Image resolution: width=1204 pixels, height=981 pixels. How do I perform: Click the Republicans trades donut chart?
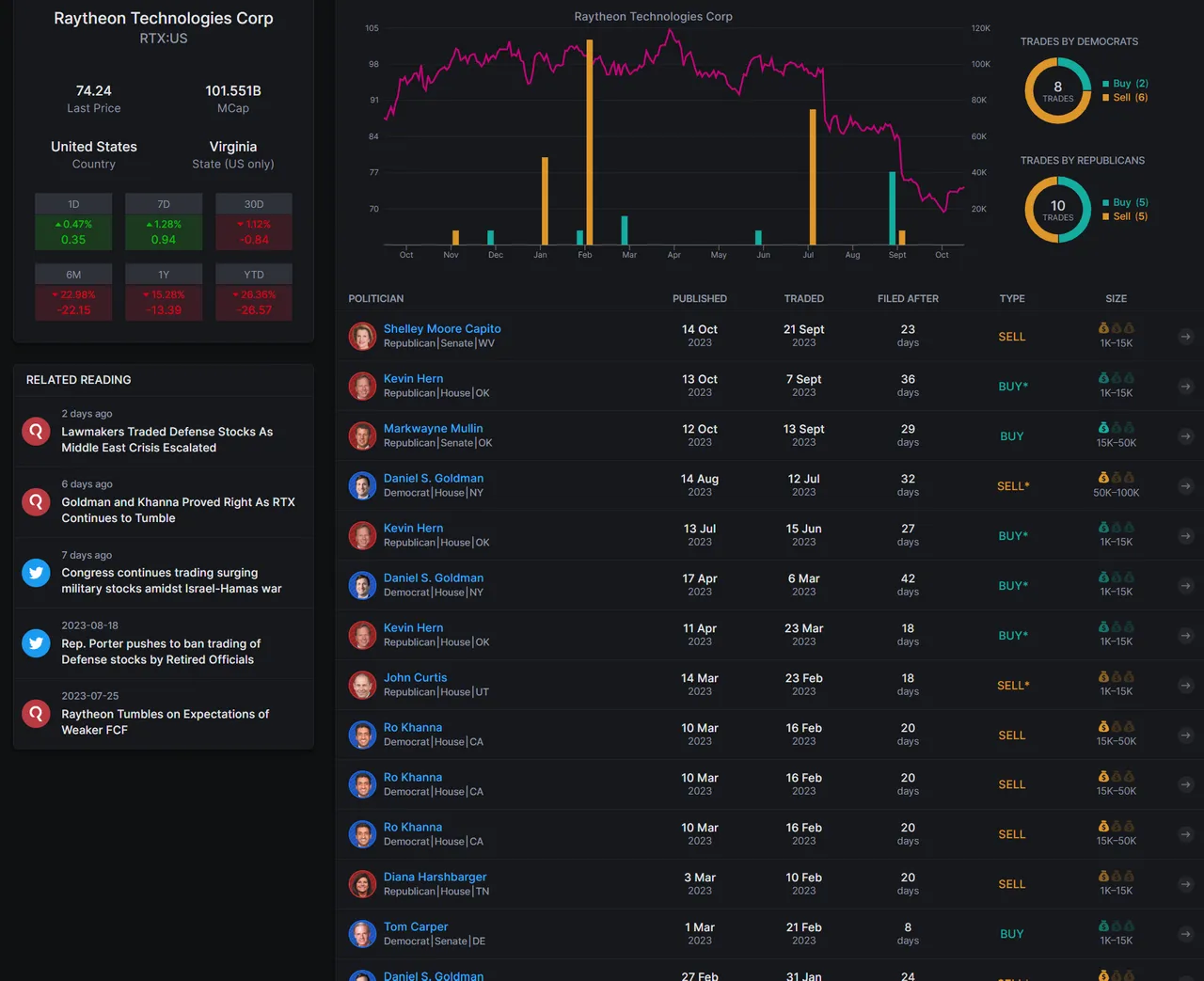(x=1057, y=210)
